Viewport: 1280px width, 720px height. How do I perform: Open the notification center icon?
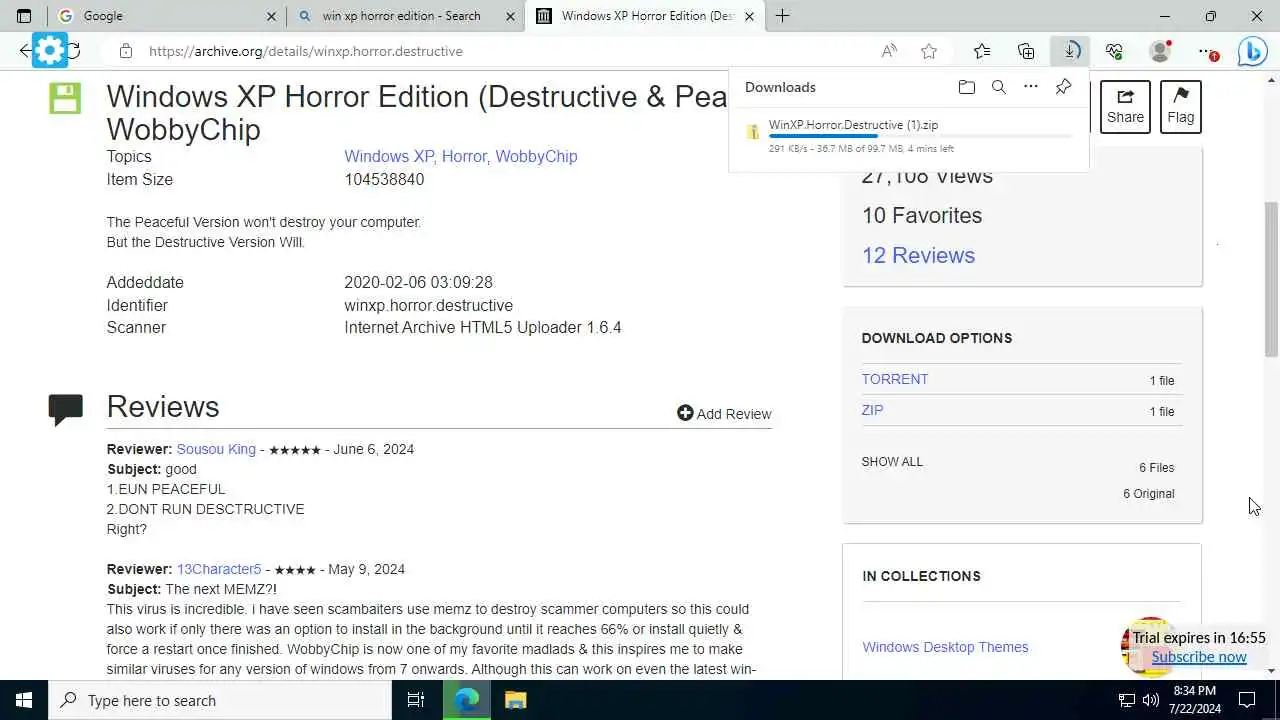click(1247, 700)
